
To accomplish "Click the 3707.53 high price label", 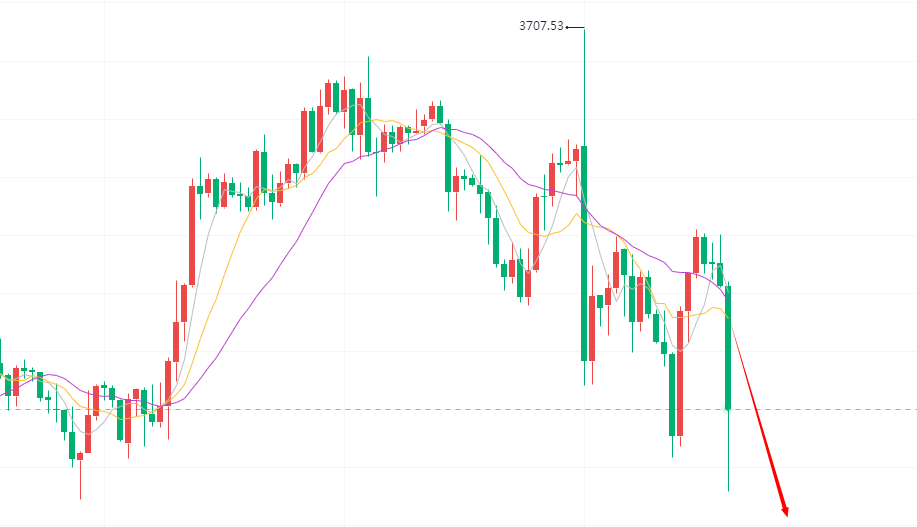I will [541, 27].
